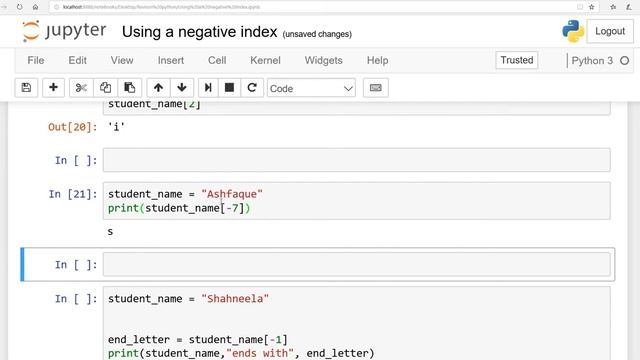Open the cell type Code dropdown
This screenshot has width=640, height=360.
point(311,88)
